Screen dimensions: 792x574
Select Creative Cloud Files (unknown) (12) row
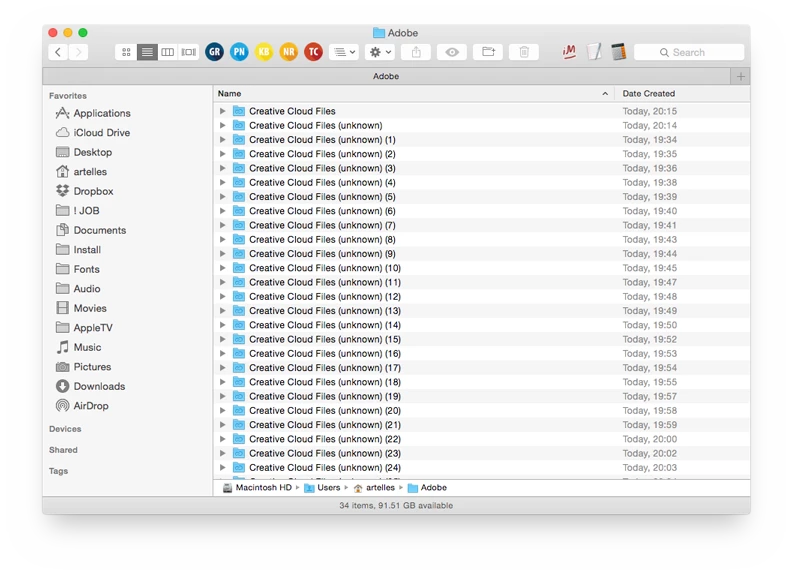coord(482,297)
